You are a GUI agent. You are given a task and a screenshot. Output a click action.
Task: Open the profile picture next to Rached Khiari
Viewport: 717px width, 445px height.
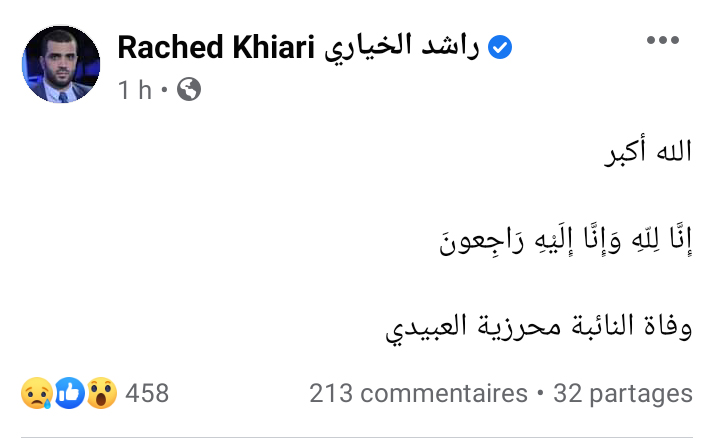61,65
